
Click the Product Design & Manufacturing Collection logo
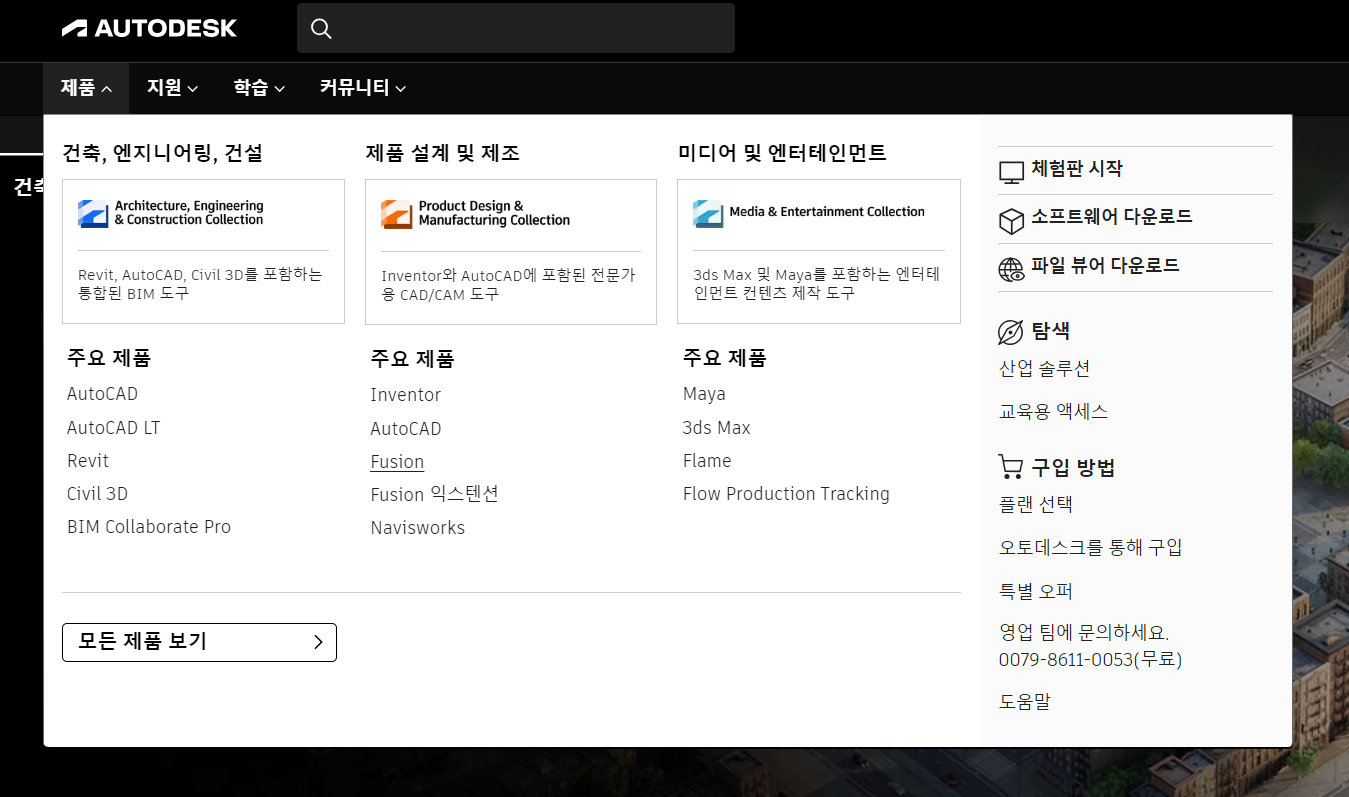tap(476, 213)
